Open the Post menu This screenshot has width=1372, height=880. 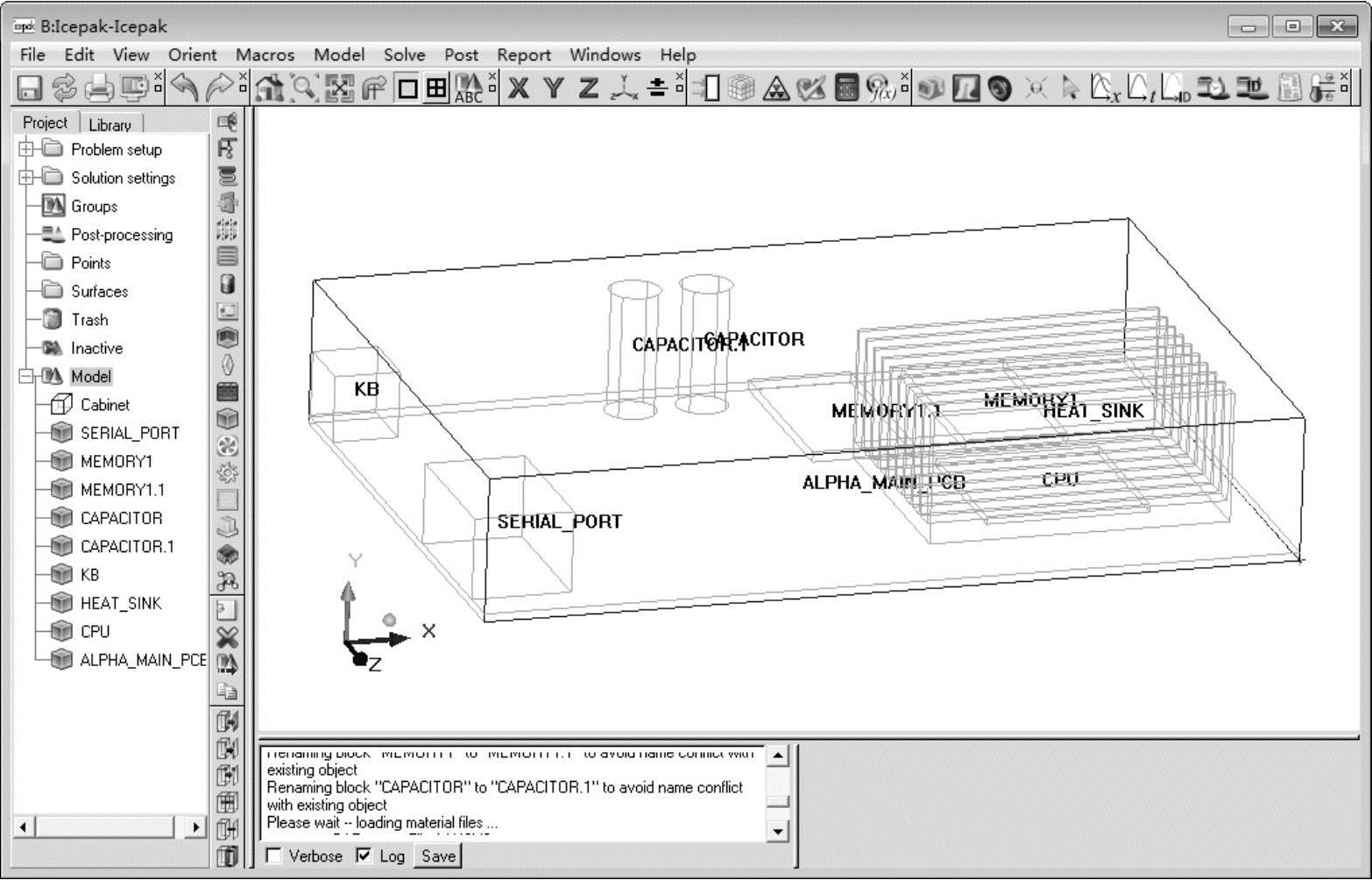point(461,54)
